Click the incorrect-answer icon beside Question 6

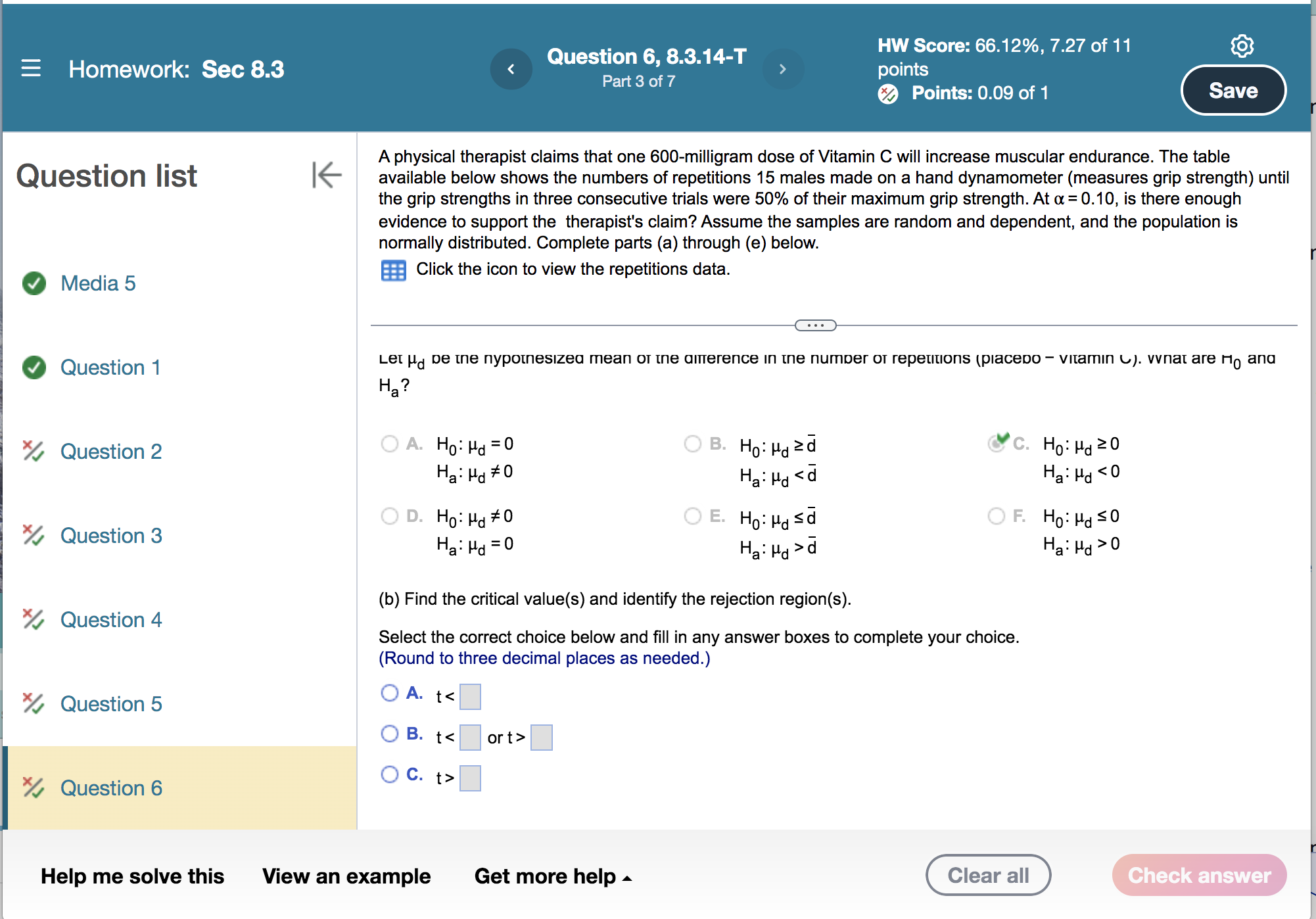click(34, 788)
